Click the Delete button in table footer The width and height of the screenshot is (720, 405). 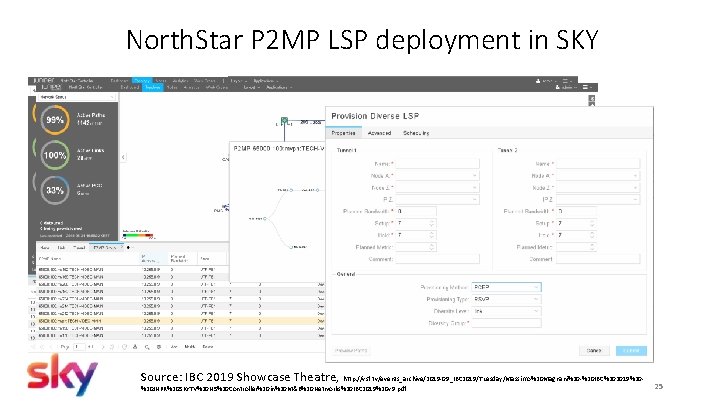208,347
